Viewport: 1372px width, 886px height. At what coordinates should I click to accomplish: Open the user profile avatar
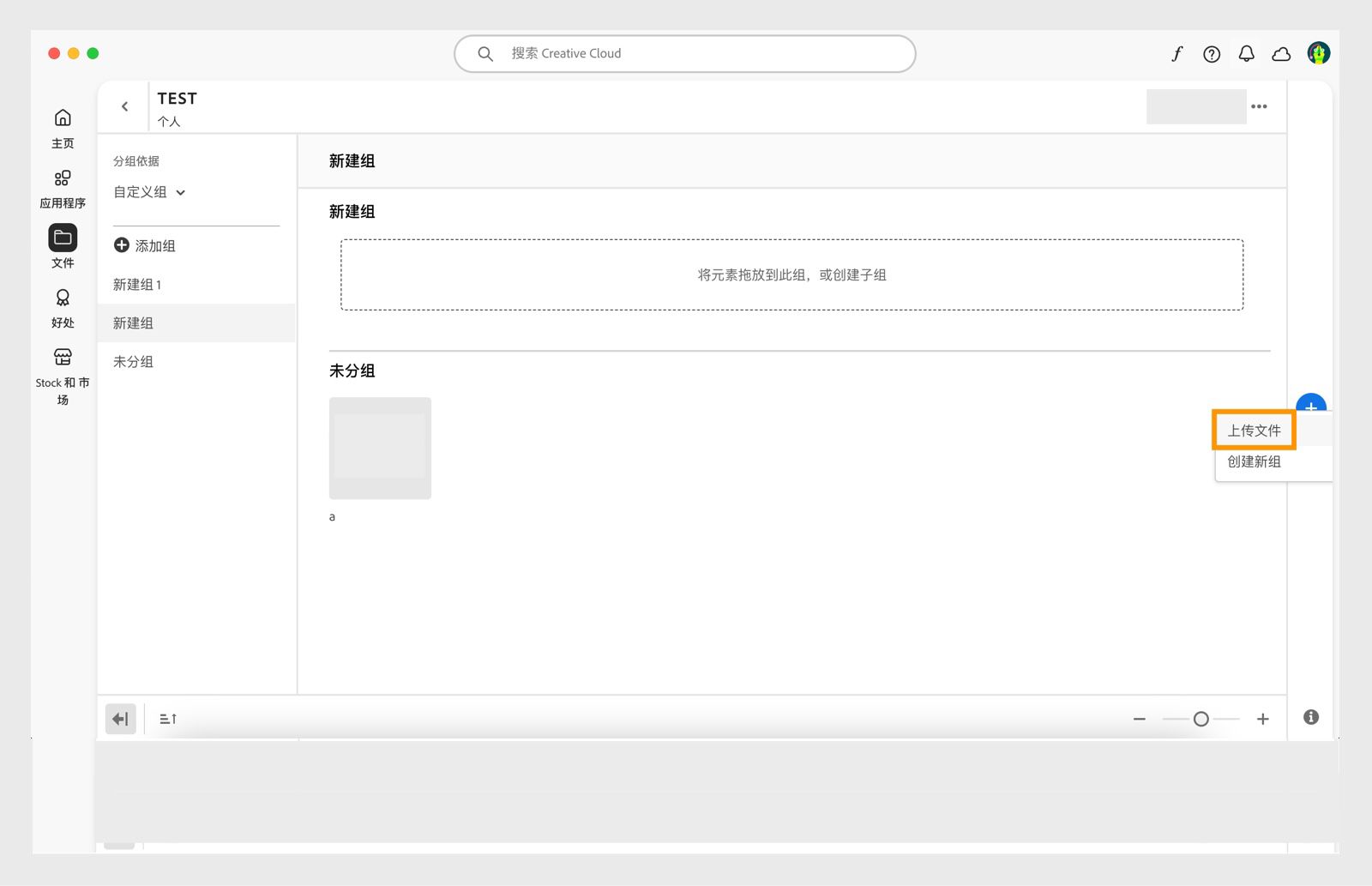pos(1319,53)
